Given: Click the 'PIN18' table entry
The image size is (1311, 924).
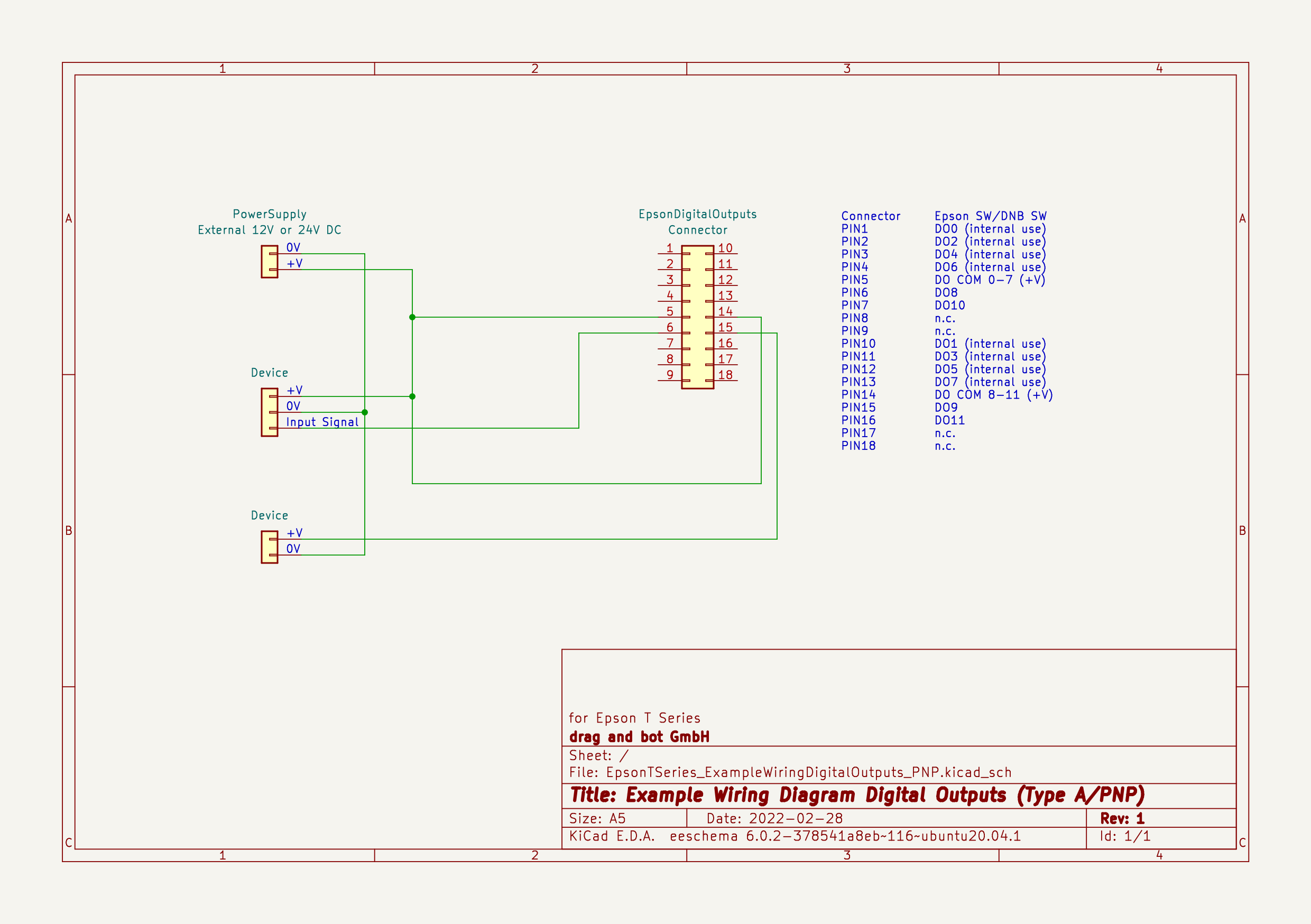Looking at the screenshot, I should click(x=858, y=446).
